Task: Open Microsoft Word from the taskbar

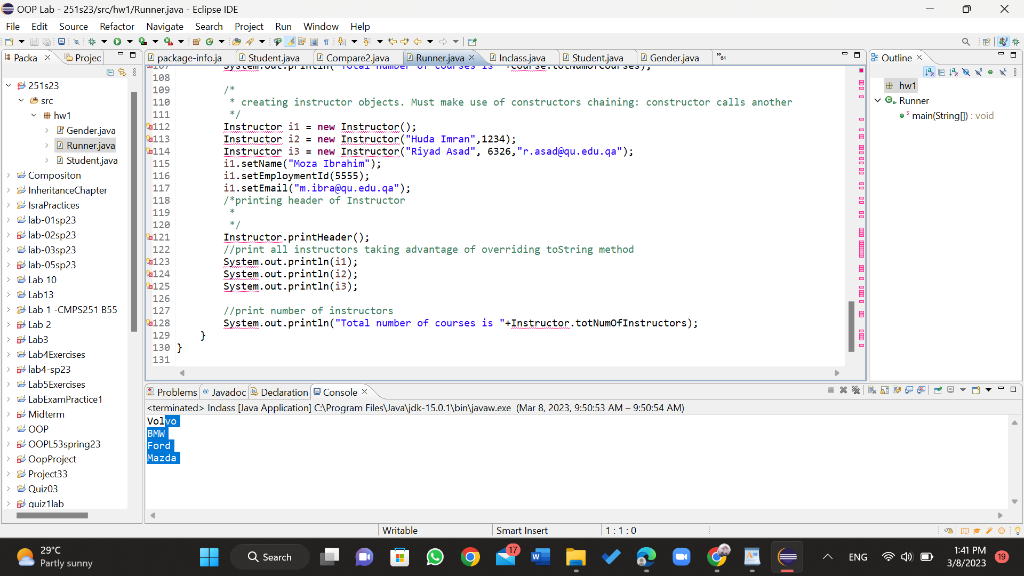Action: [540, 557]
